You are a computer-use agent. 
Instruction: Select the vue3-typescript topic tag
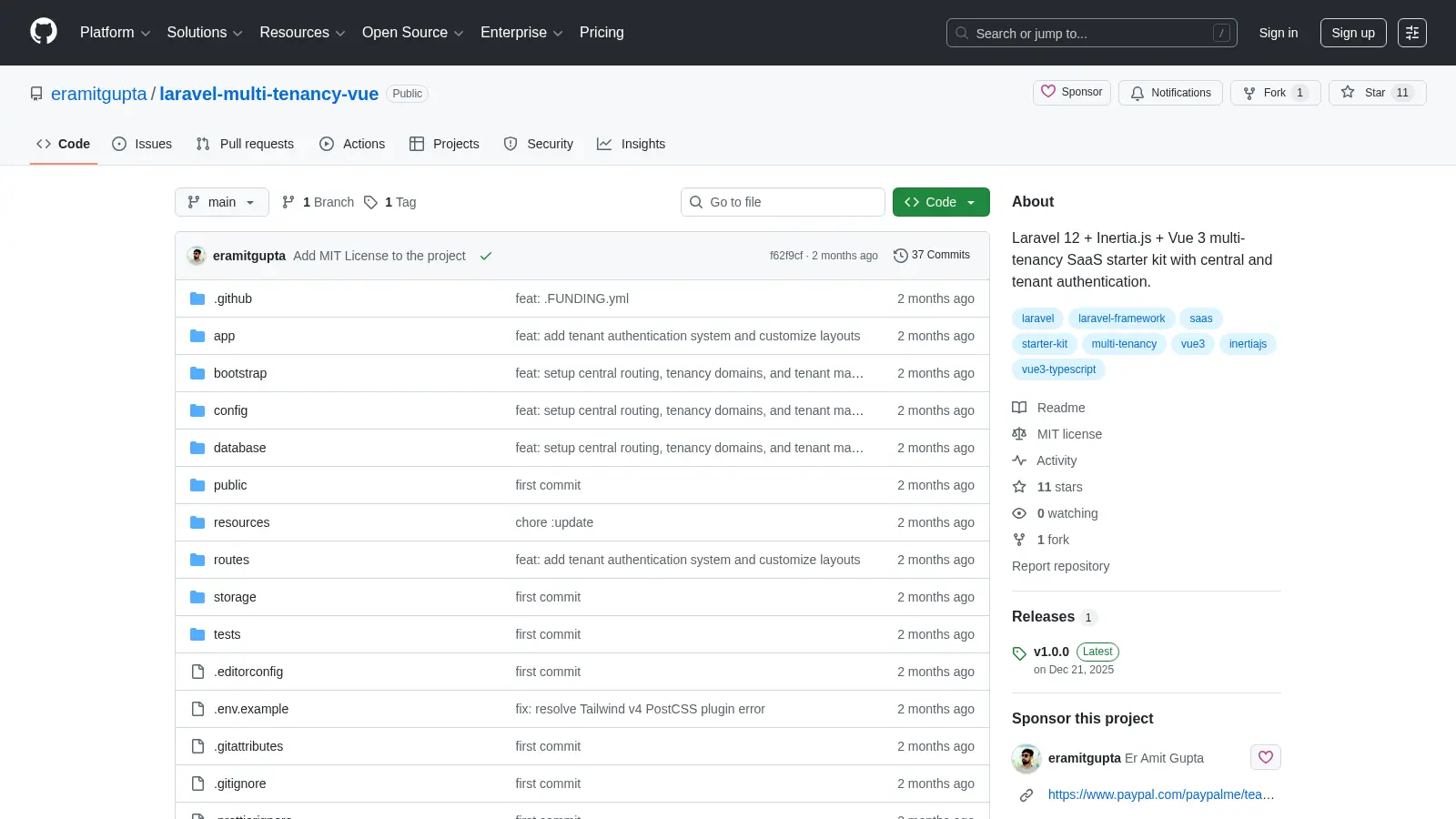pos(1058,369)
